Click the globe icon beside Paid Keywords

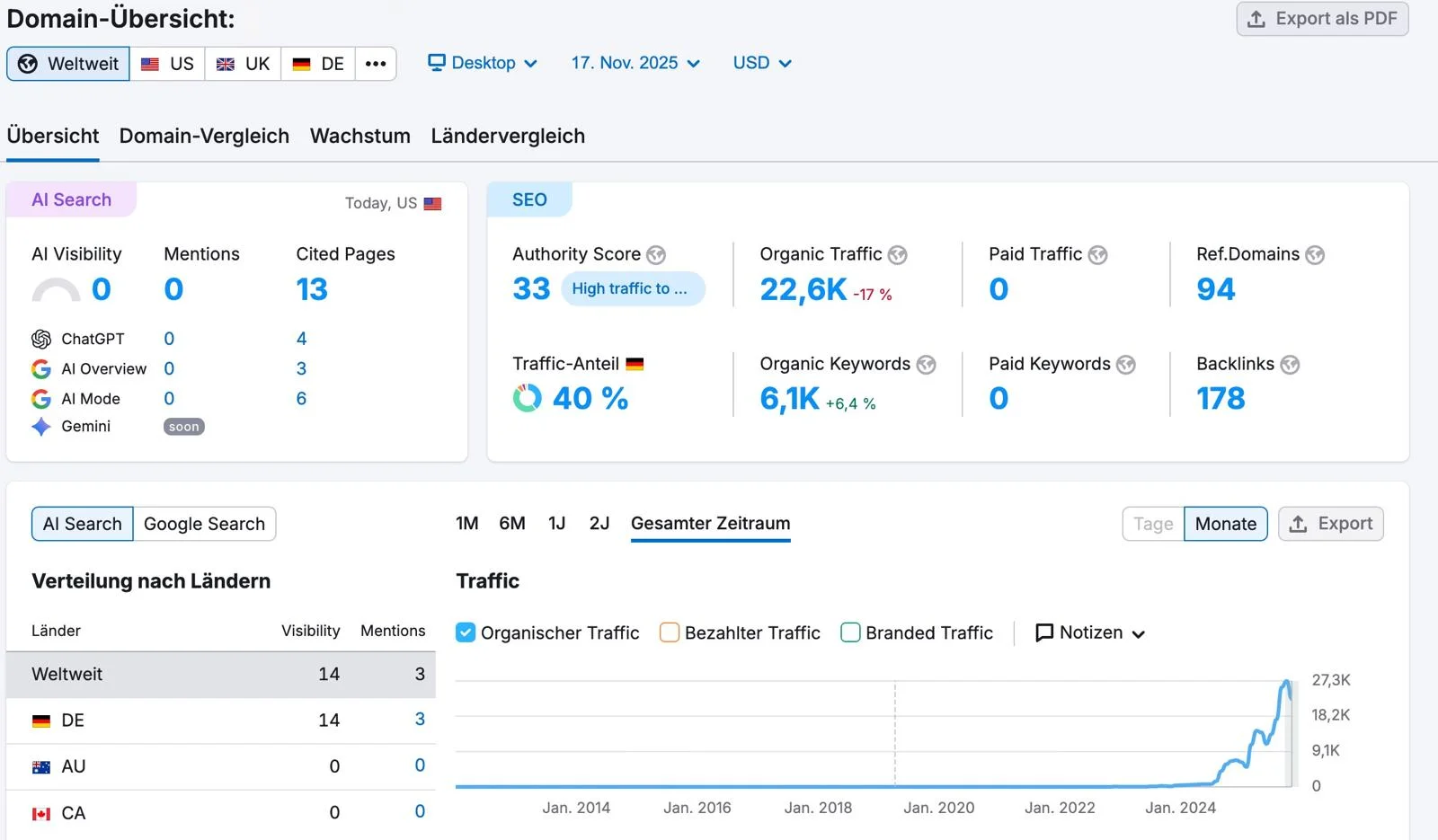(1125, 365)
